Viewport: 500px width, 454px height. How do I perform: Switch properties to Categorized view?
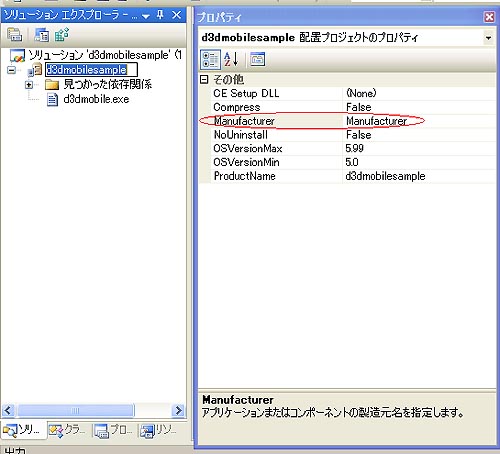pos(210,60)
